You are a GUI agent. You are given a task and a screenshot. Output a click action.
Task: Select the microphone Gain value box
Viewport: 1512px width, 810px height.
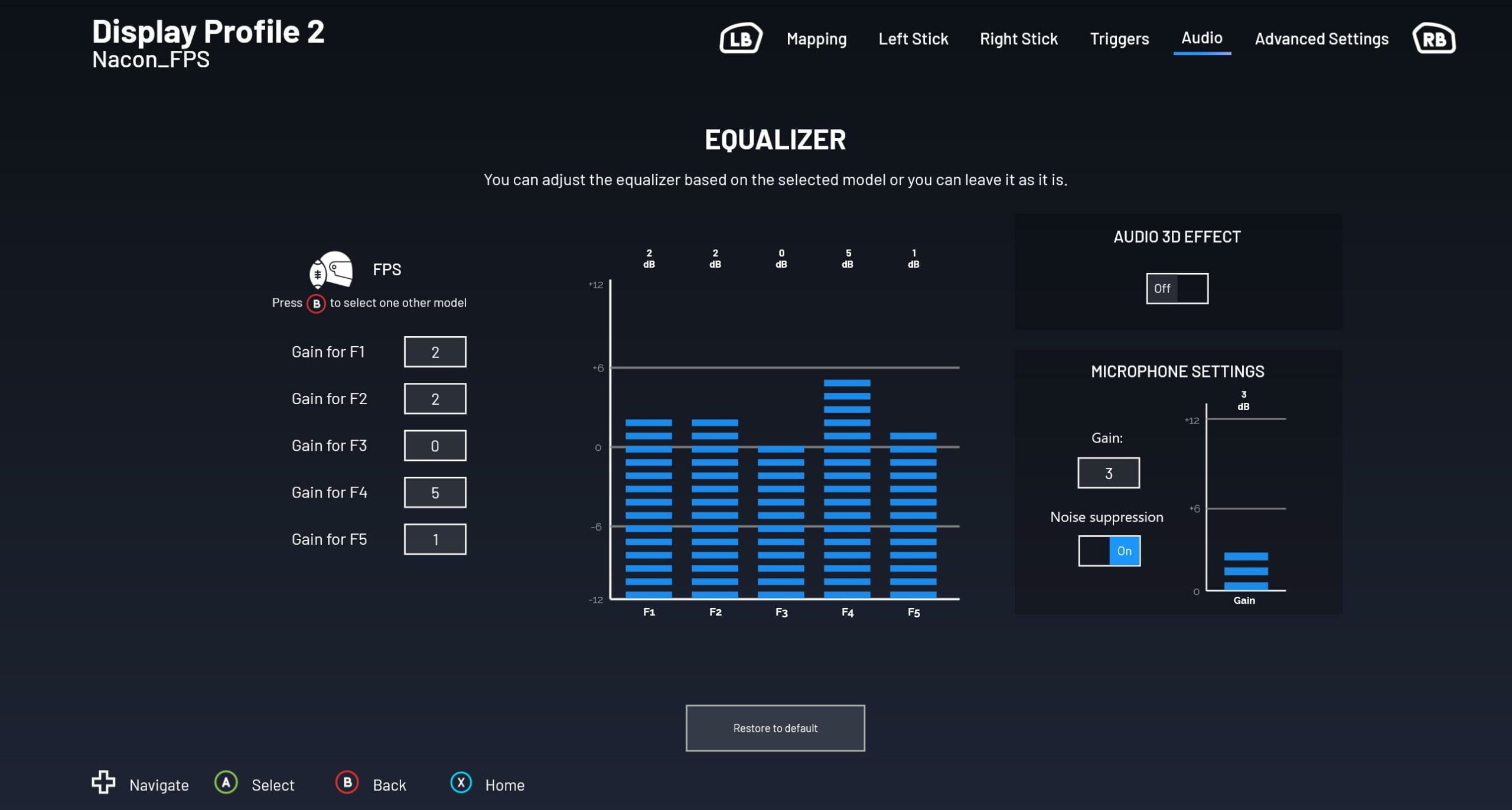(1108, 473)
